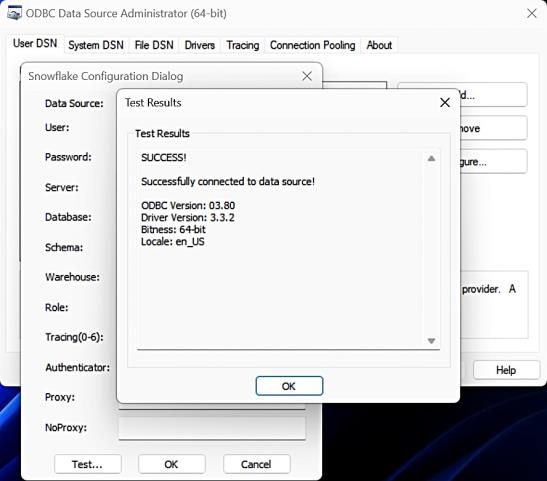The width and height of the screenshot is (547, 481).
Task: Click the NoProxy input field
Action: (212, 428)
